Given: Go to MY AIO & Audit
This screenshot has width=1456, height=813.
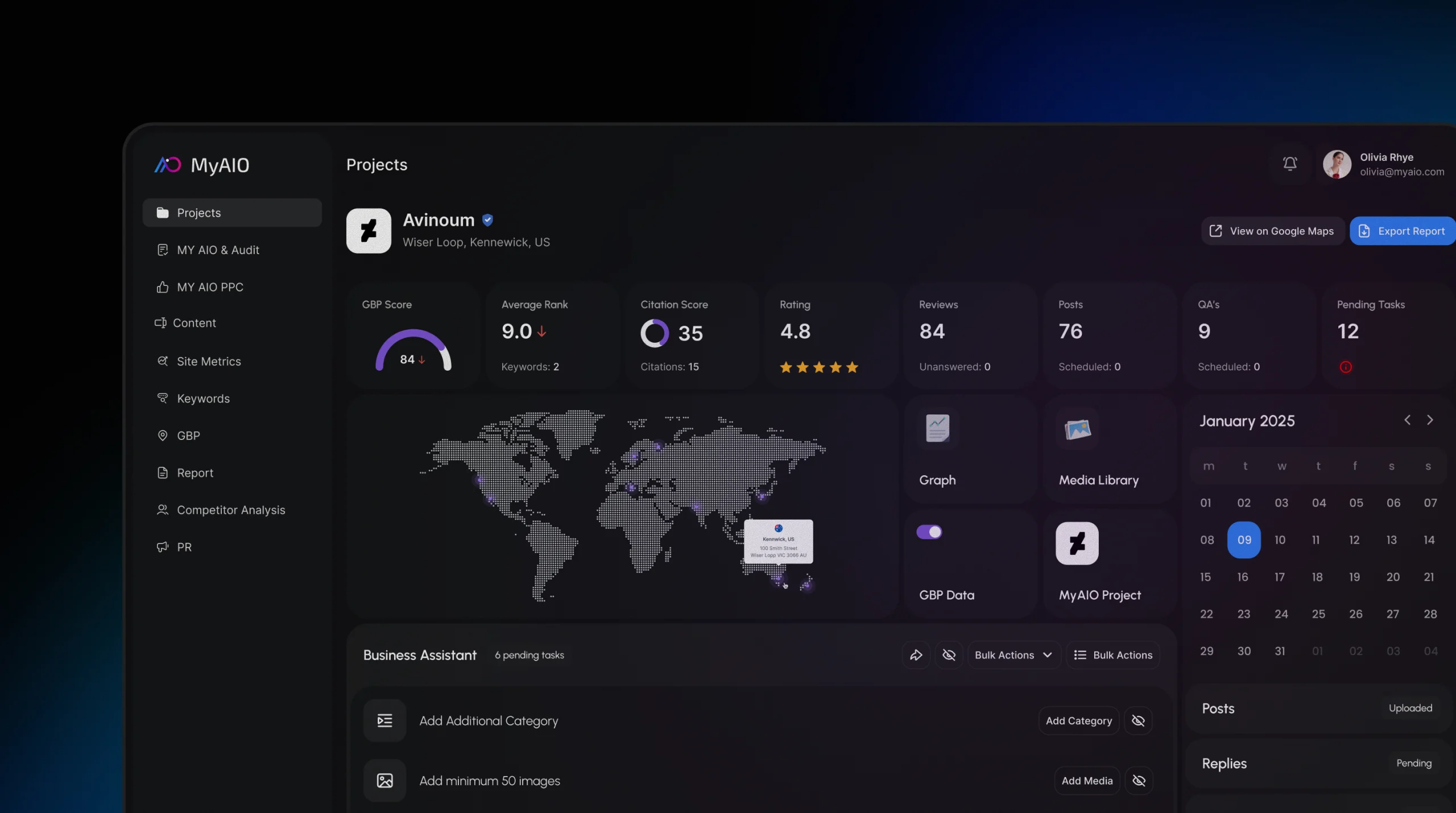Looking at the screenshot, I should [x=232, y=250].
